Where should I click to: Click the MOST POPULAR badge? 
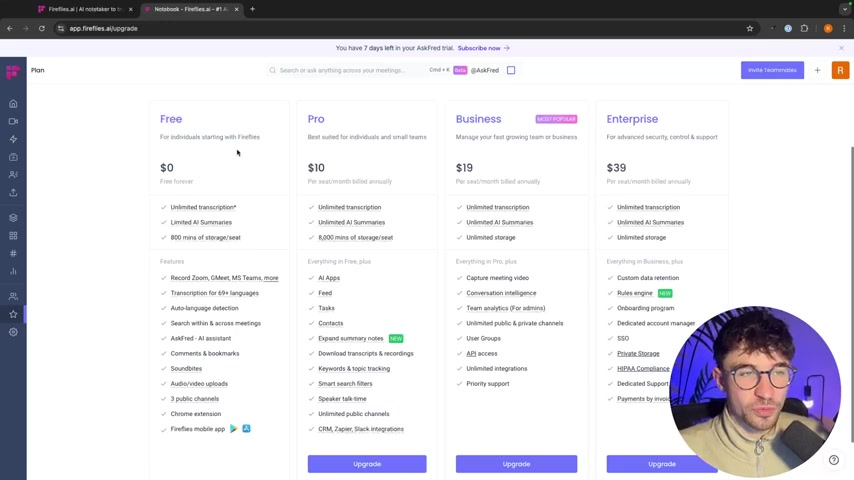(556, 119)
